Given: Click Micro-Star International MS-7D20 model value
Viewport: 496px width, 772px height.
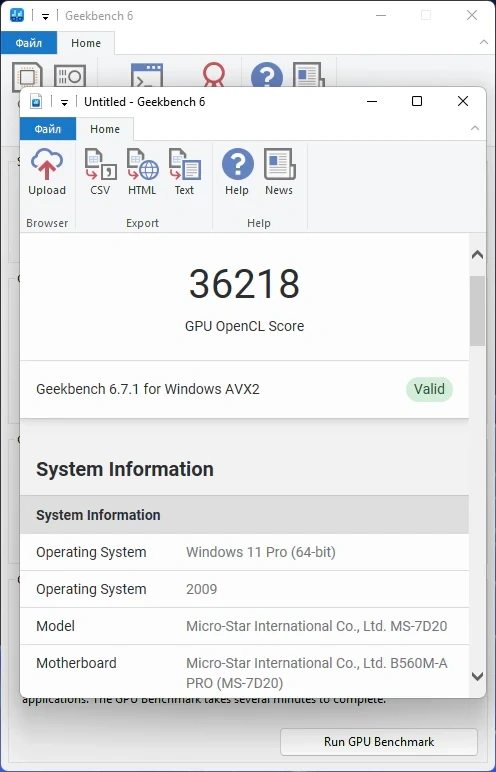Looking at the screenshot, I should click(x=317, y=626).
